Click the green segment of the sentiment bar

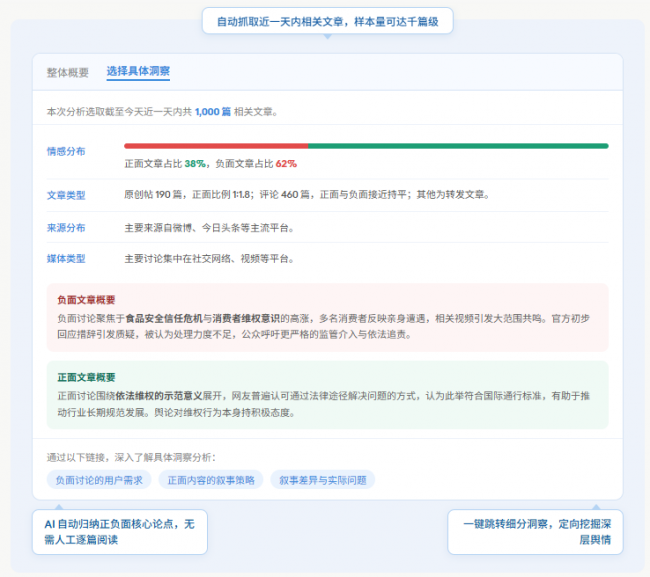tap(458, 146)
